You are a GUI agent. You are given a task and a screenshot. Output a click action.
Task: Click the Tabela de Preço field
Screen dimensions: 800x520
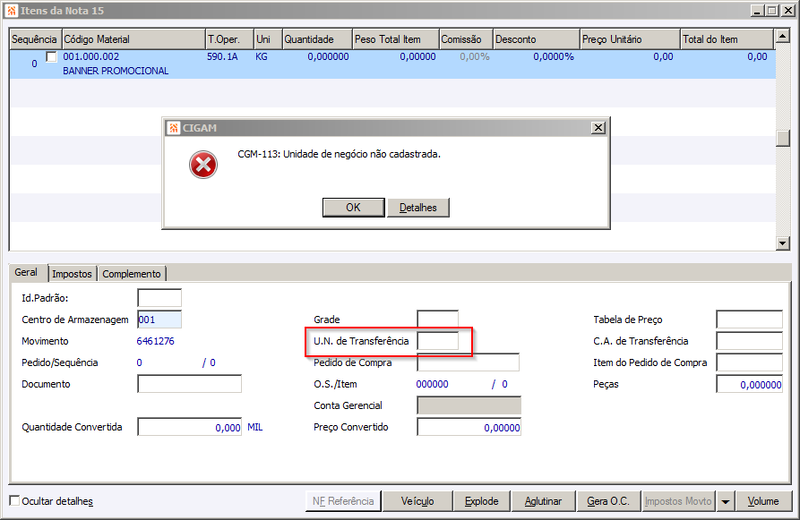(749, 319)
